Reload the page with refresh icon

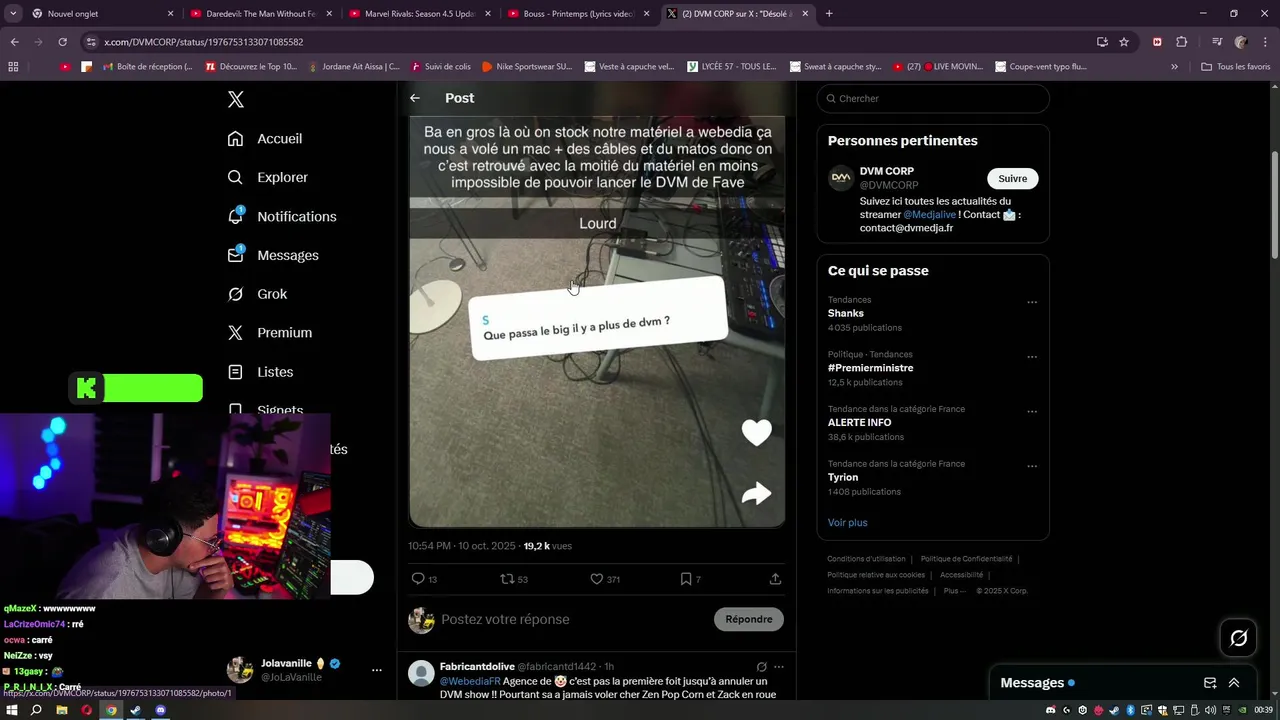click(62, 42)
